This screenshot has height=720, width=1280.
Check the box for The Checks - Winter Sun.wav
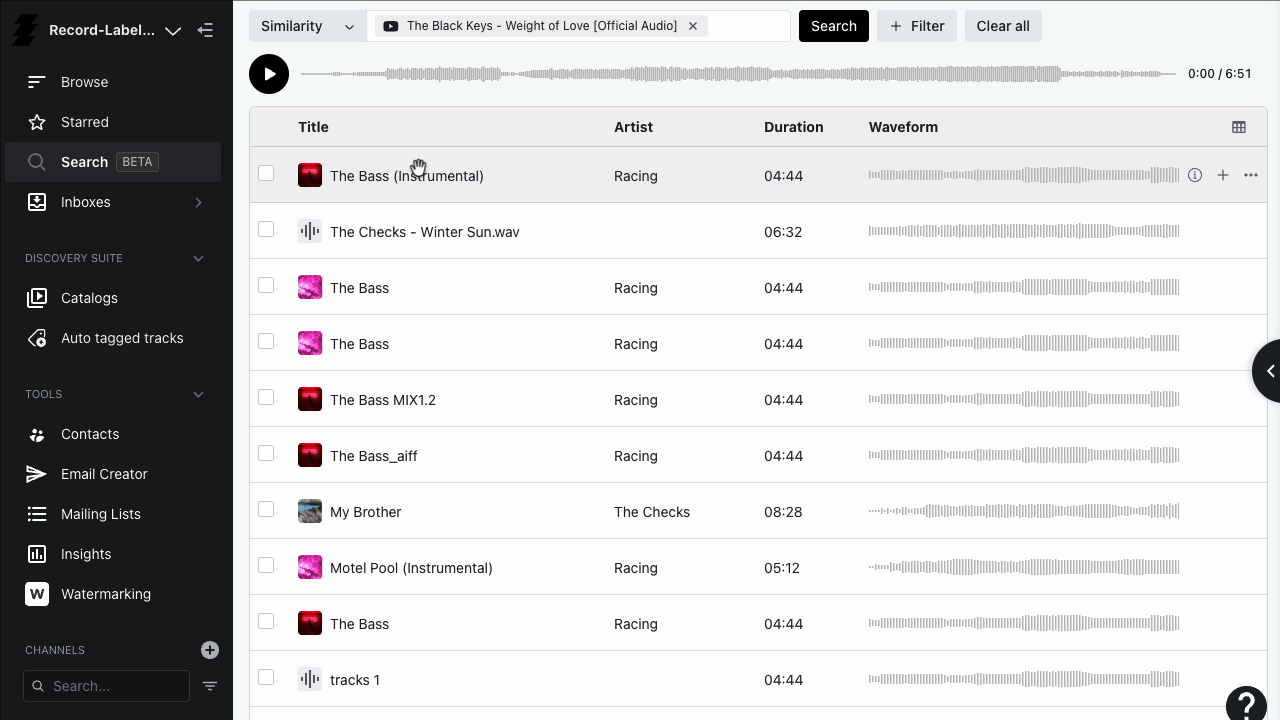pos(266,229)
